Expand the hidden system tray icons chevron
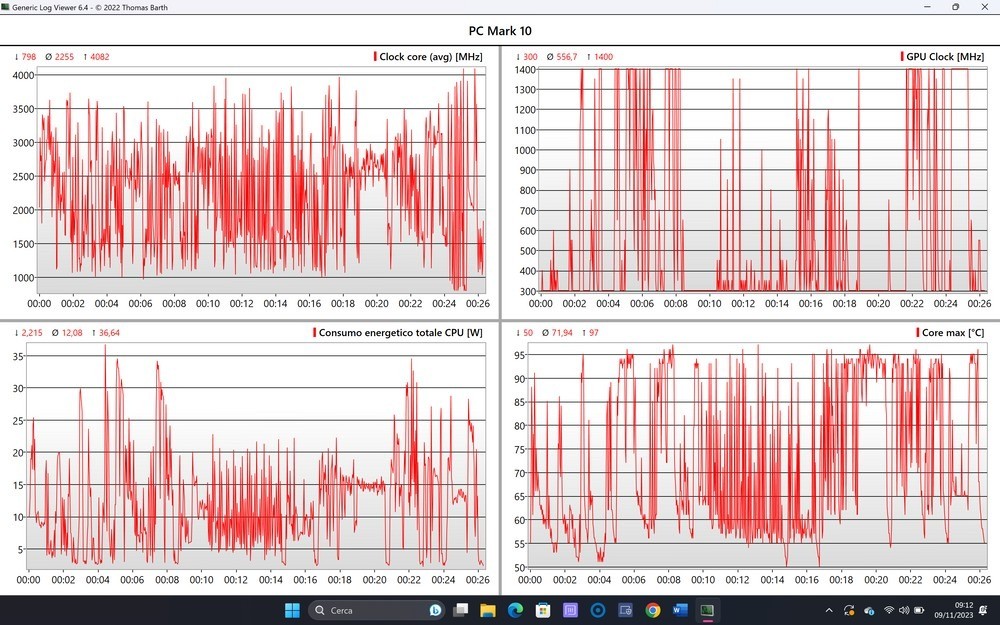1000x625 pixels. tap(828, 610)
